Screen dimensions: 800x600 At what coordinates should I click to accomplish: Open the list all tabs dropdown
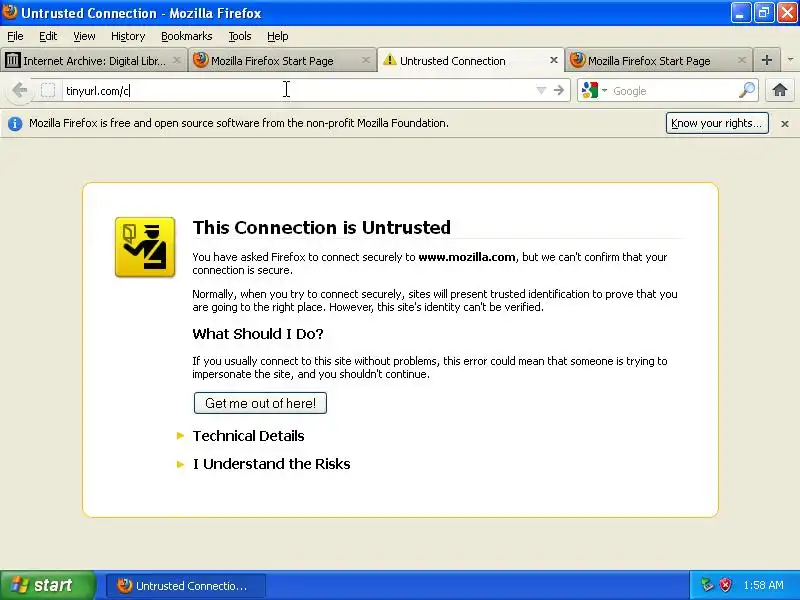(x=790, y=60)
